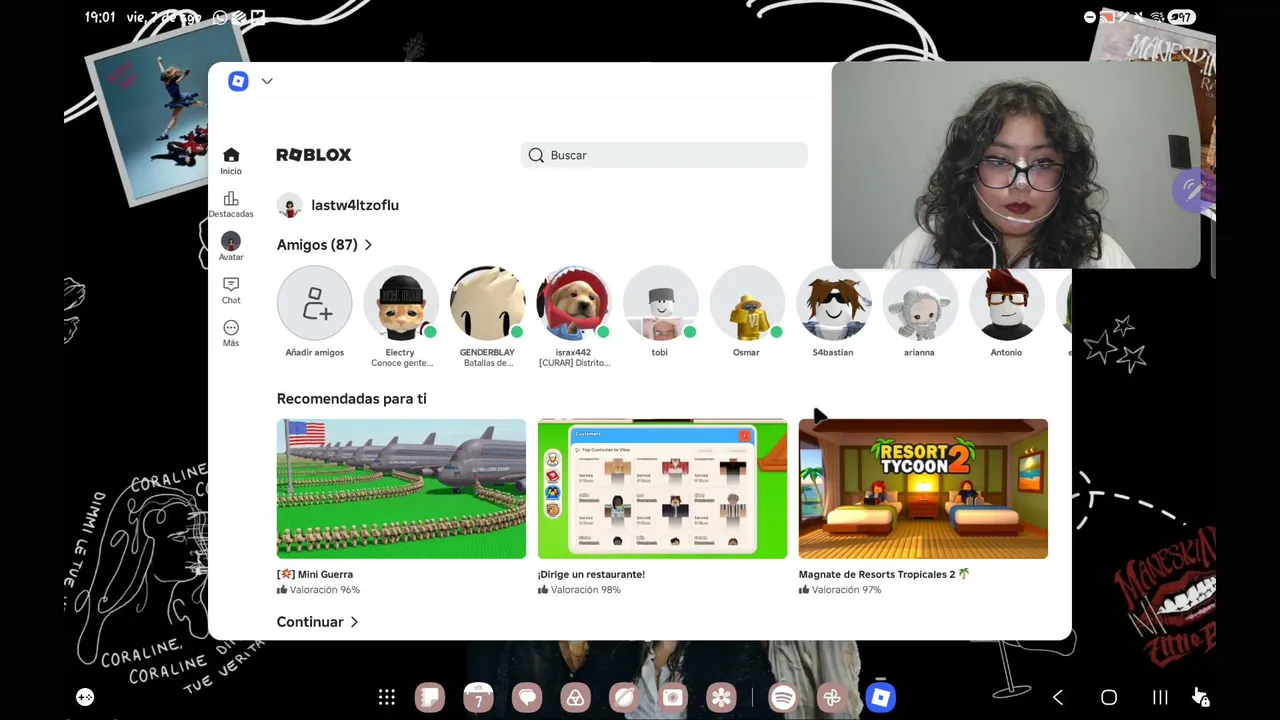Open the lastw4ltzoflu profile avatar
1280x720 pixels.
click(290, 205)
